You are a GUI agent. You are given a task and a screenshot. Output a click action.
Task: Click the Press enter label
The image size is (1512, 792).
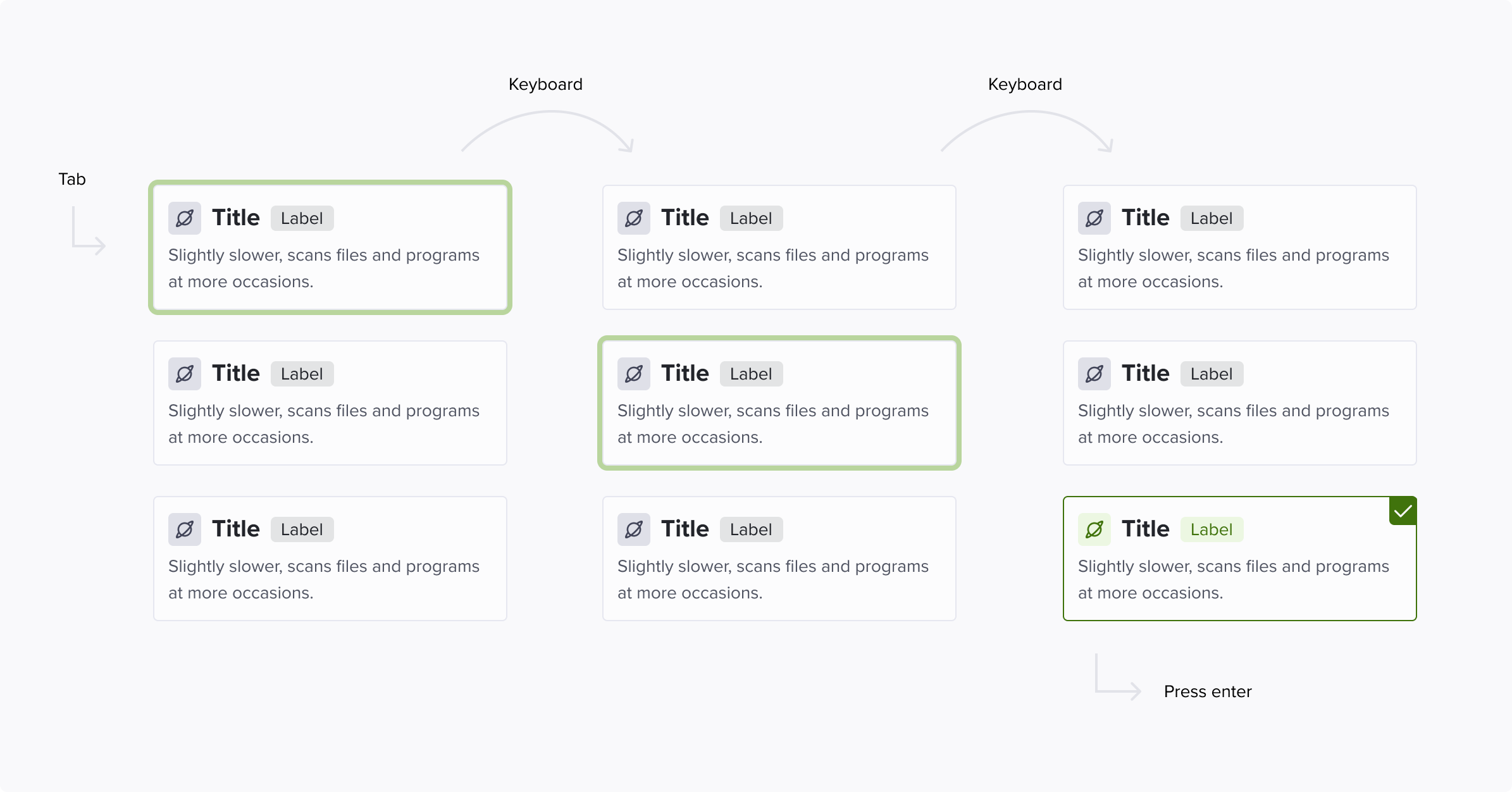1208,691
